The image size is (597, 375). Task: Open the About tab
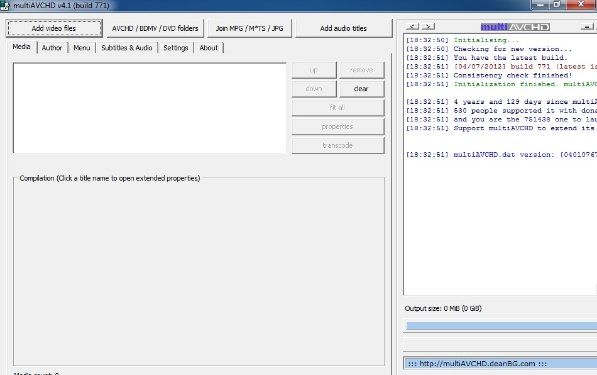(209, 48)
